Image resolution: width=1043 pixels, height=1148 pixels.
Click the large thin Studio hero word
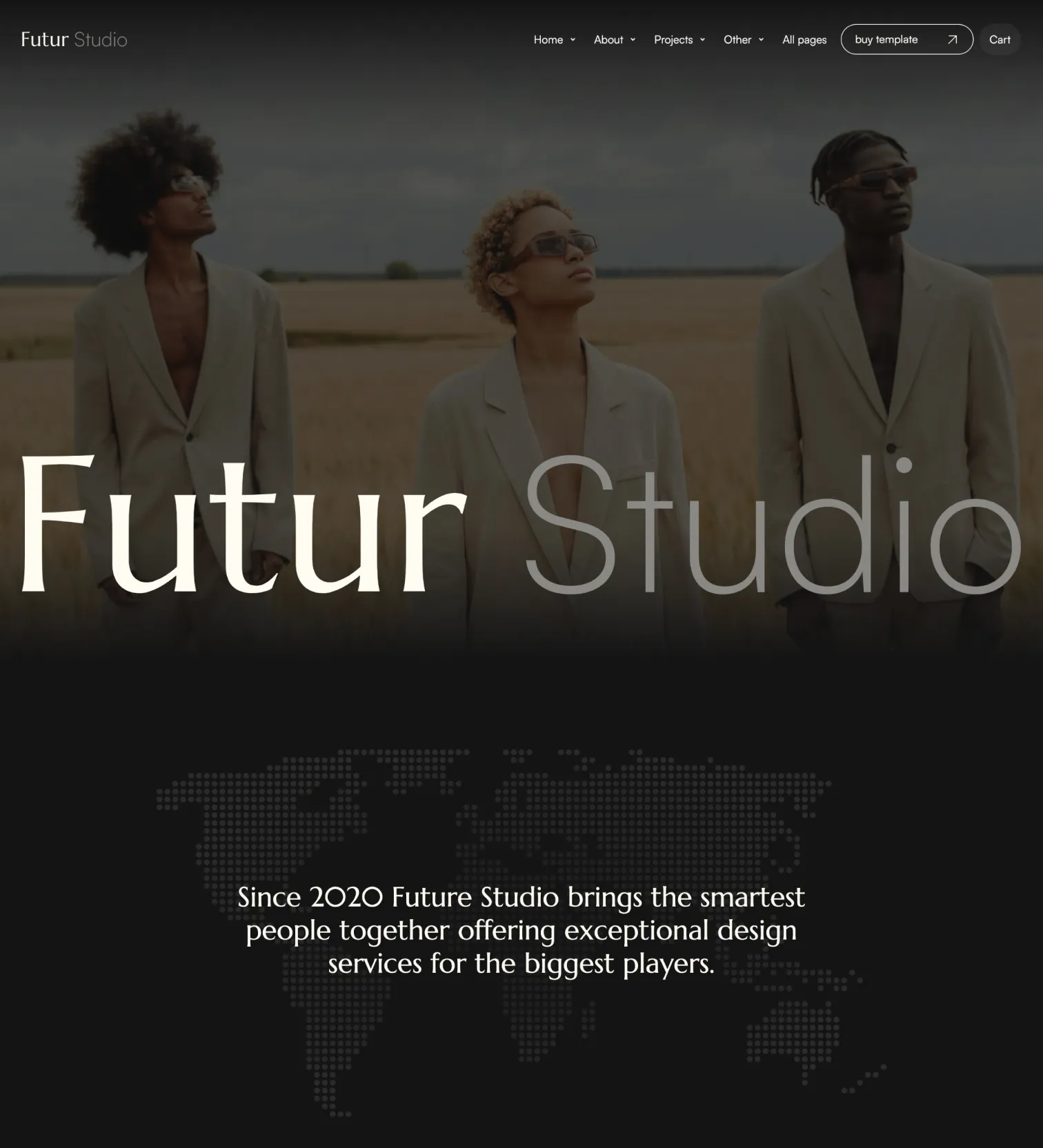pos(773,524)
